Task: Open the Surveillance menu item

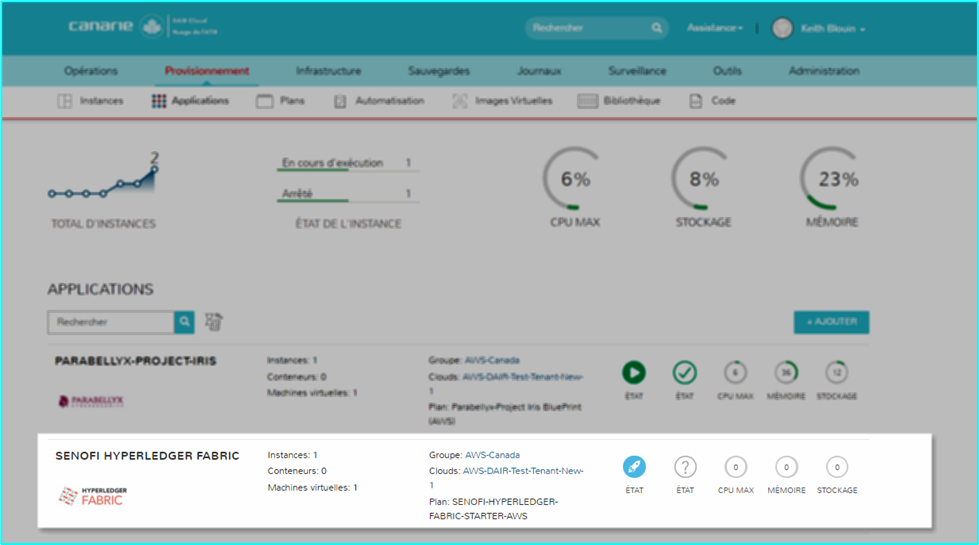Action: 640,71
